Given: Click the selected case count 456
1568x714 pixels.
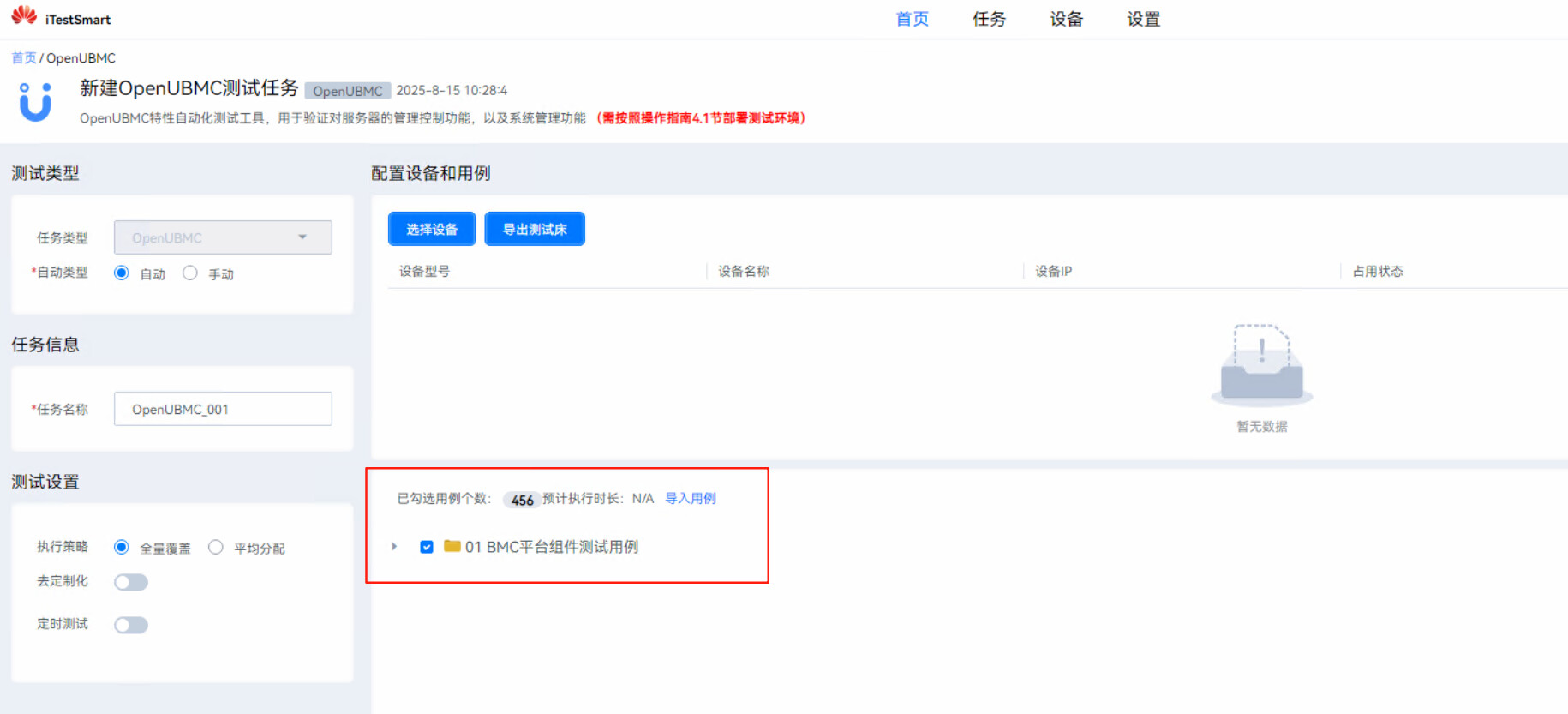Looking at the screenshot, I should tap(522, 500).
